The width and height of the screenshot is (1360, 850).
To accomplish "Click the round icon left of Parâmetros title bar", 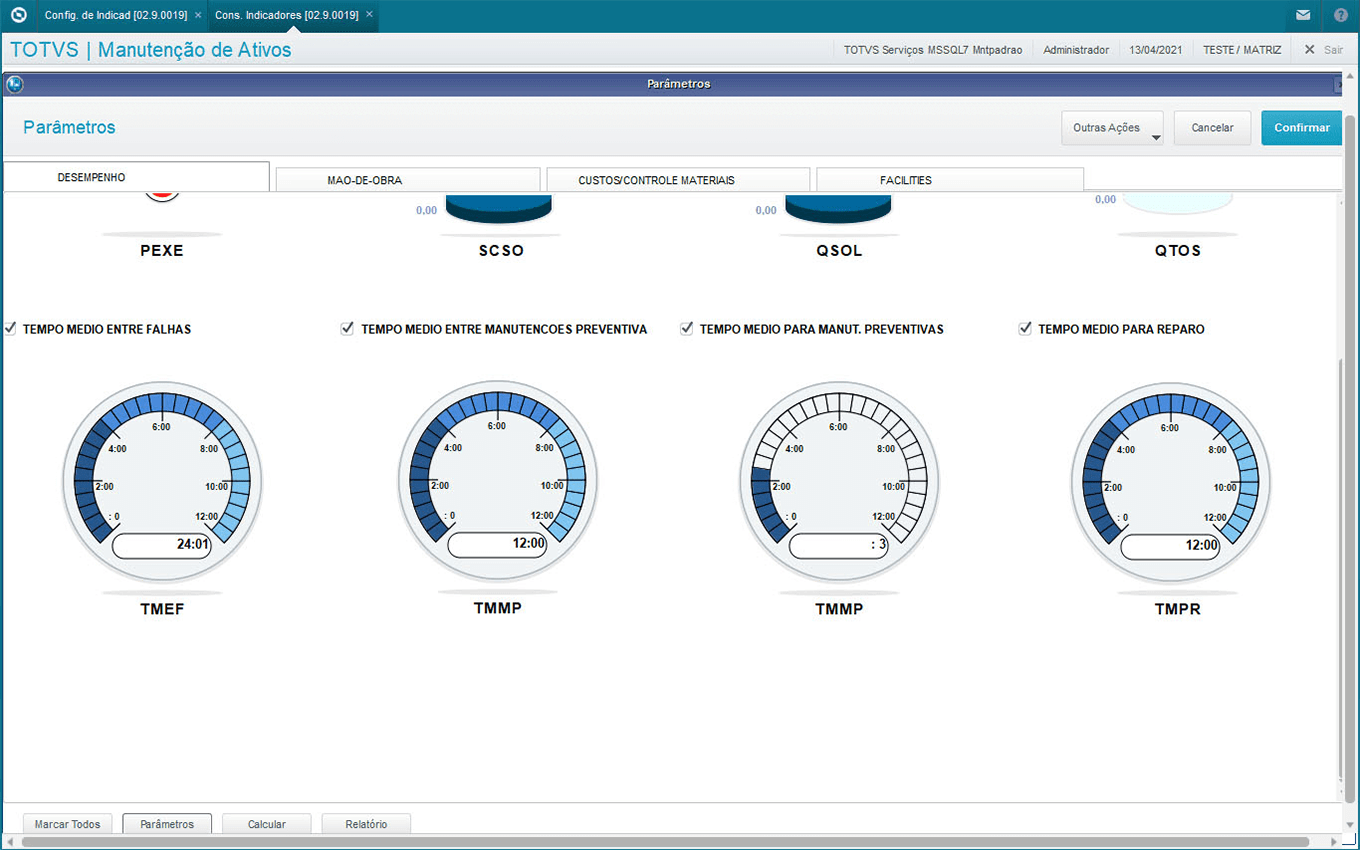I will 14,84.
